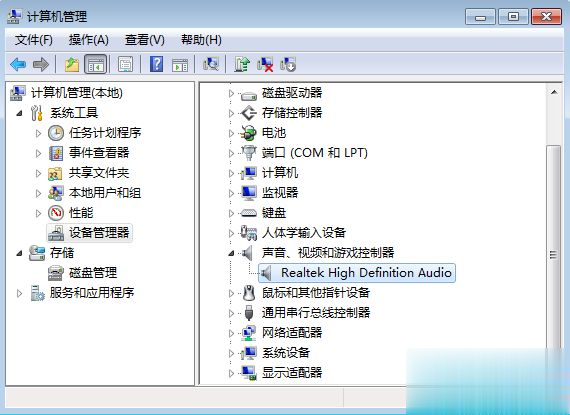Select the 人体学输入设备 label
The image size is (570, 415).
[304, 233]
